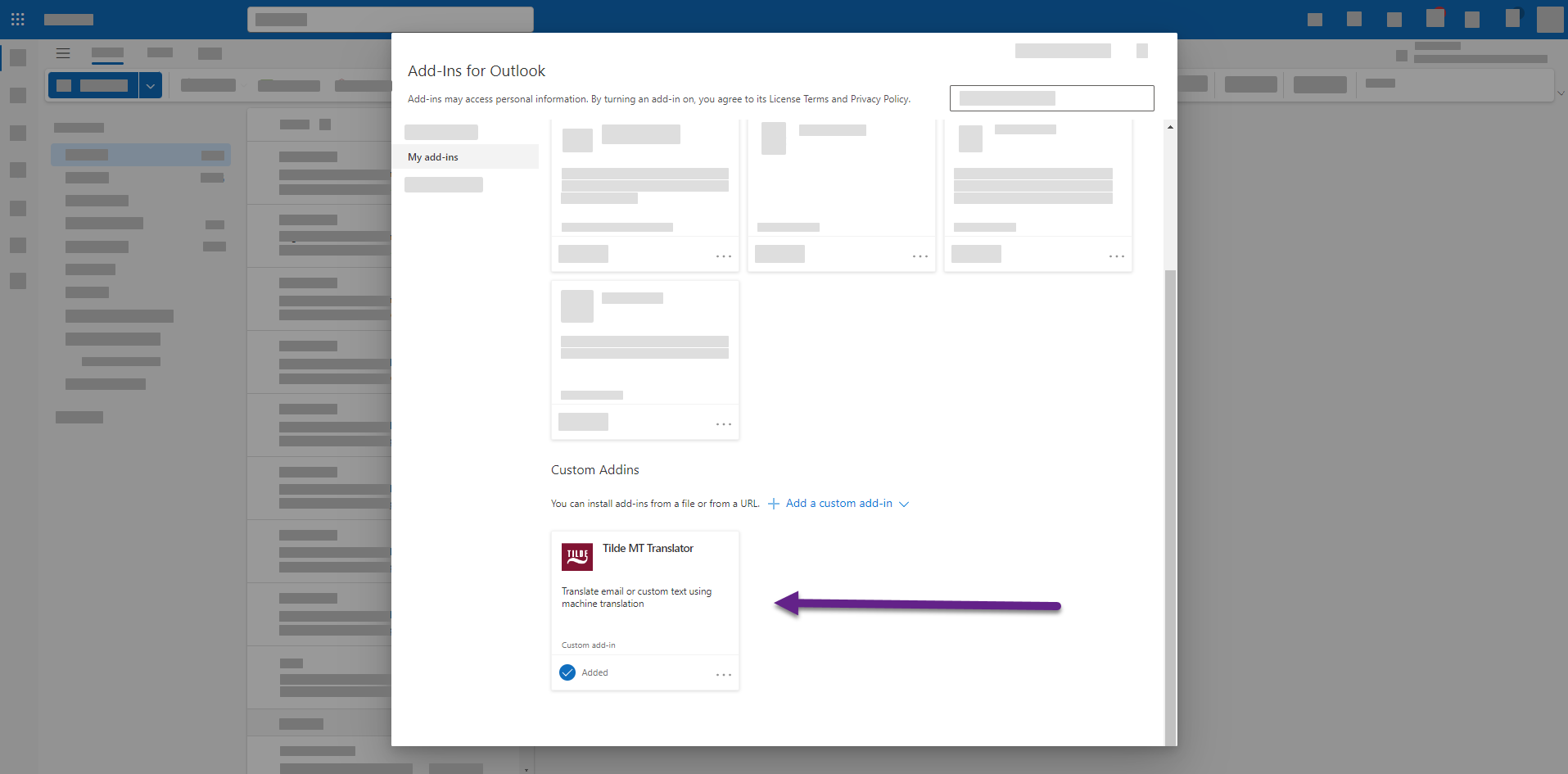Click the add-ins search field in the dialog
Viewport: 1568px width, 774px height.
tap(1051, 98)
